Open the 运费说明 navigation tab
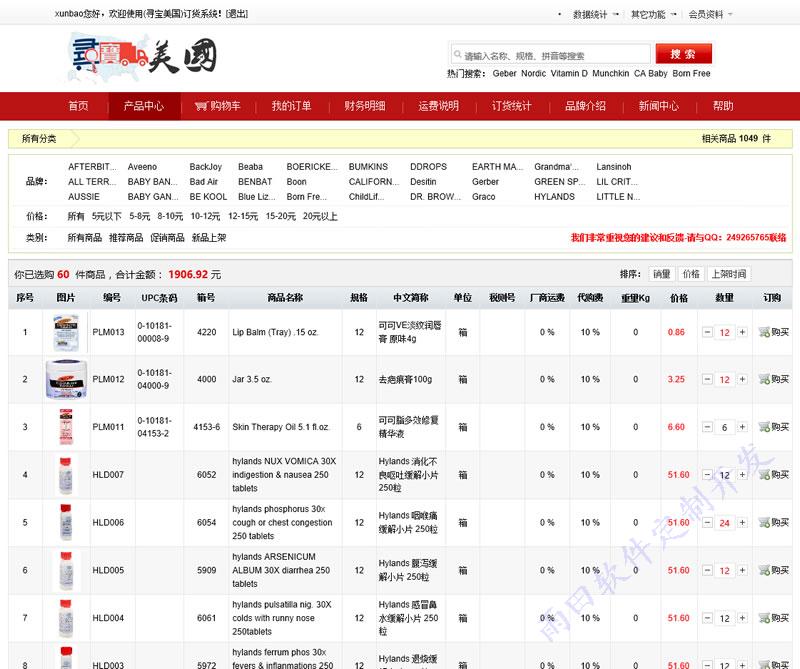800x669 pixels. (438, 106)
